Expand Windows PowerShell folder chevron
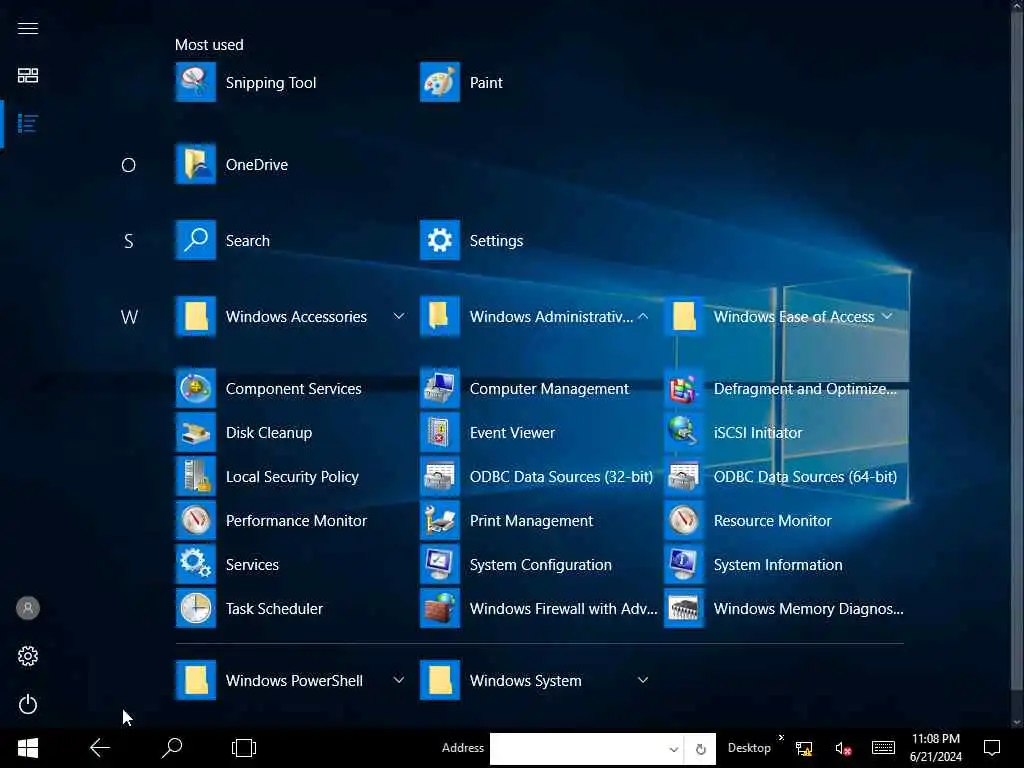Screen dimensions: 1024x768 (x=398, y=680)
